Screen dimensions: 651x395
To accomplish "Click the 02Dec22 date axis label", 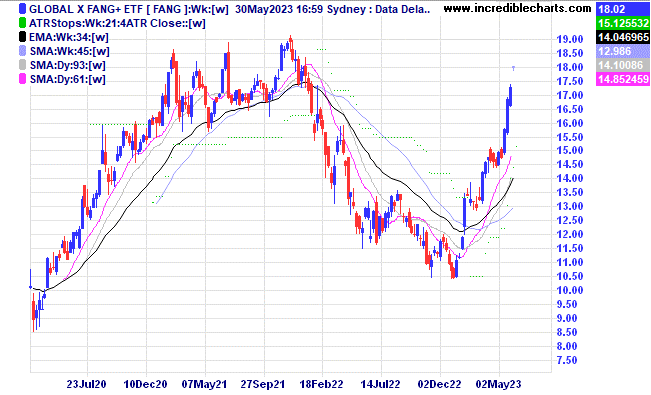I will (x=439, y=384).
